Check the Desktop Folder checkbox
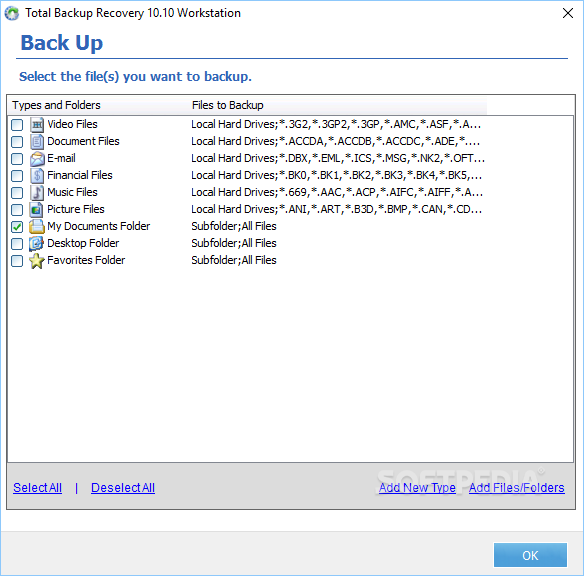The height and width of the screenshot is (576, 584). coord(17,244)
